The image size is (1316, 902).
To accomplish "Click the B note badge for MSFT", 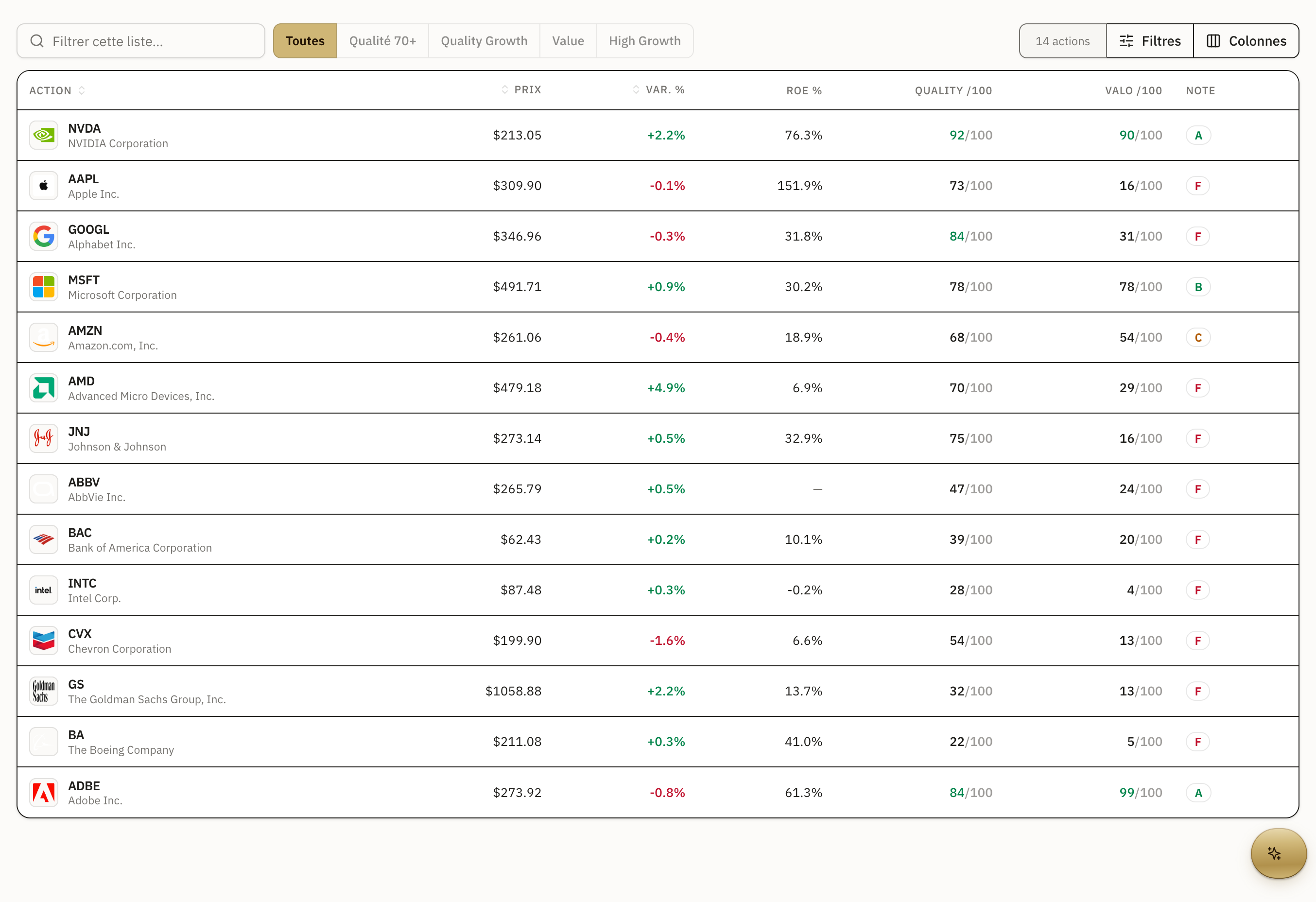I will [1198, 287].
